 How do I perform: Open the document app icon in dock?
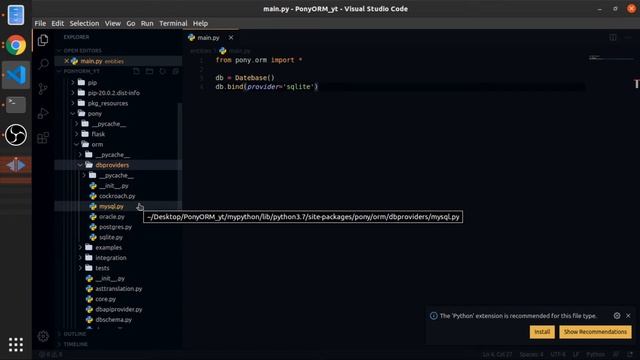[x=16, y=15]
